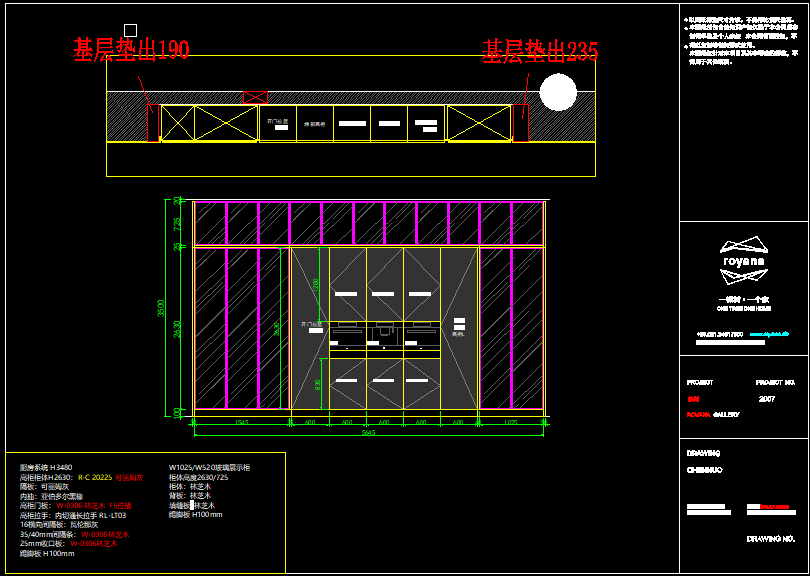The height and width of the screenshot is (576, 810).
Task: Select the white circle in plan view
Action: pos(558,92)
